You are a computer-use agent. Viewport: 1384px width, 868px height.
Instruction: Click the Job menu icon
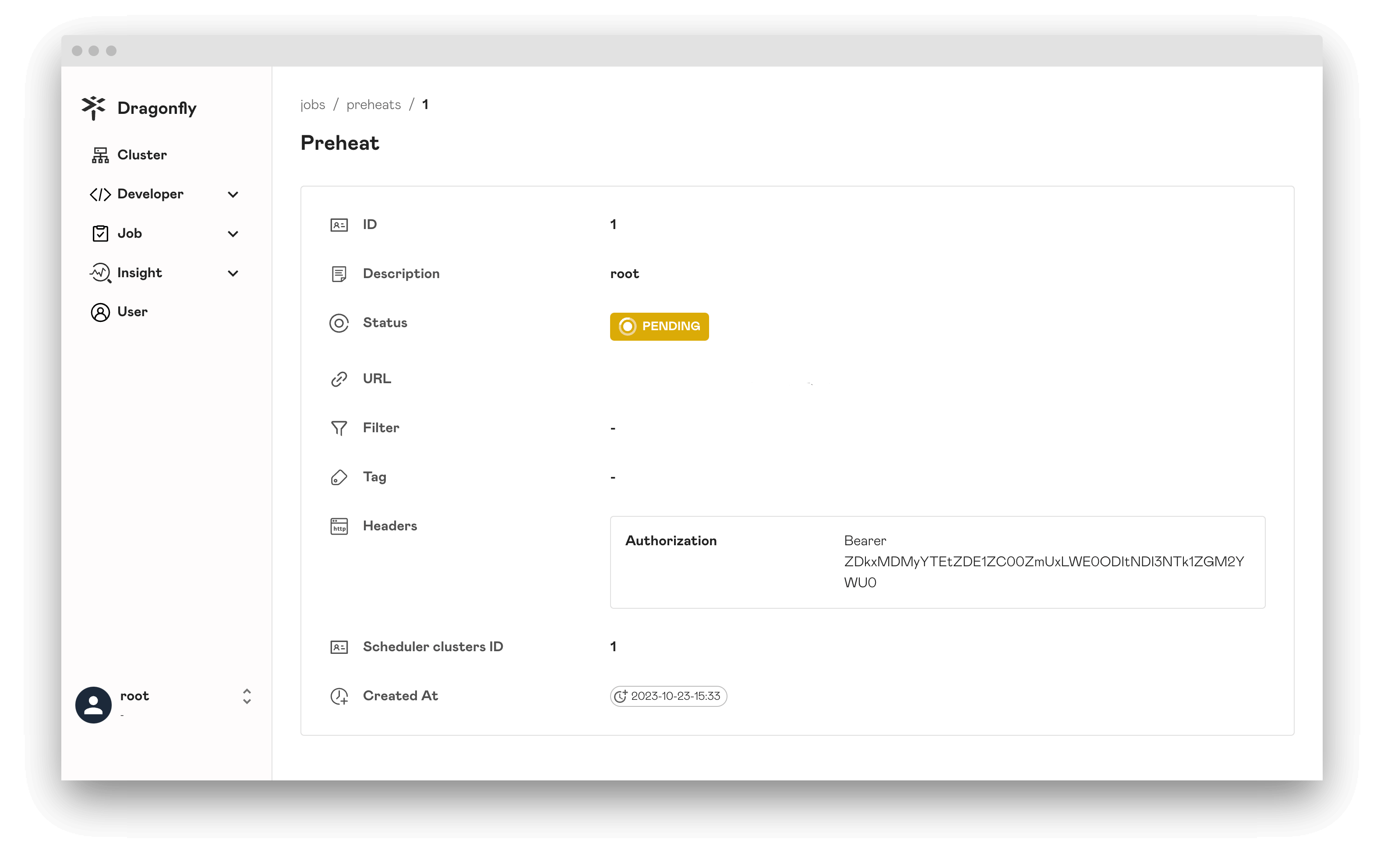99,232
